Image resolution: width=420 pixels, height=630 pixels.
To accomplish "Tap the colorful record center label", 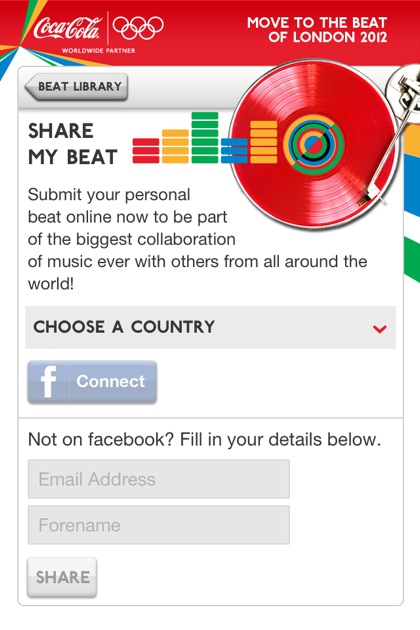I will [x=313, y=145].
